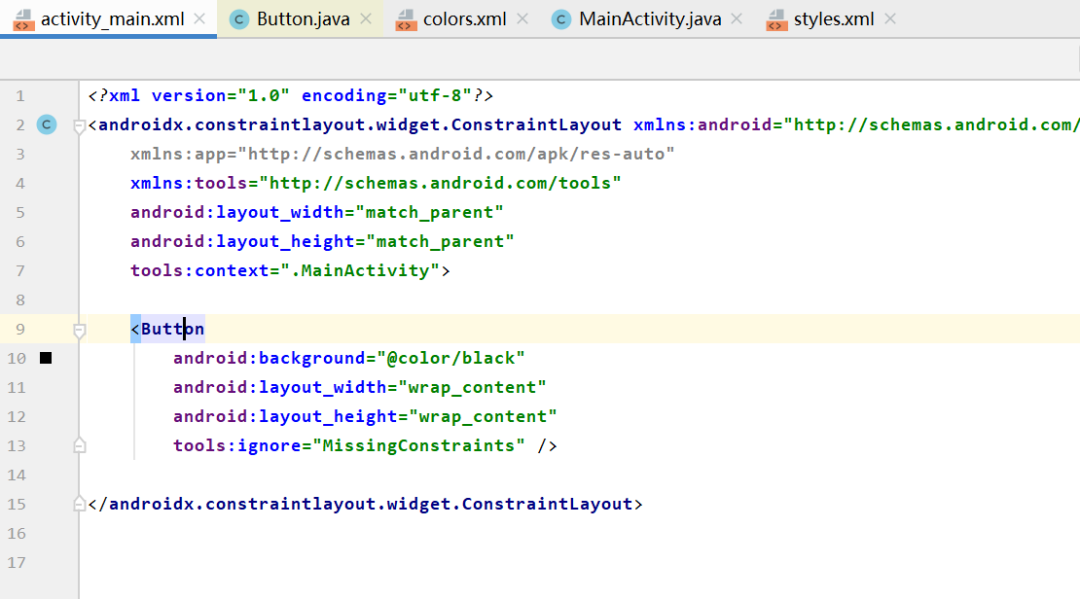Click the fold end marker on line 13
The image size is (1080, 599).
[x=79, y=445]
